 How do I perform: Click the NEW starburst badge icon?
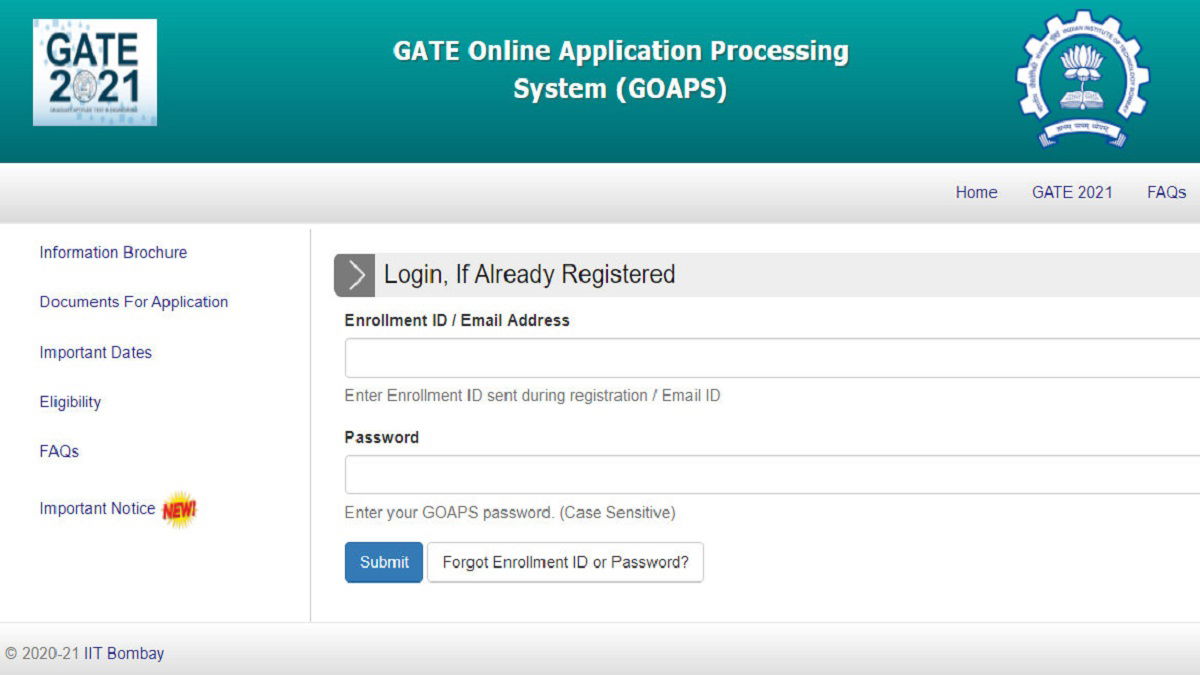coord(180,510)
